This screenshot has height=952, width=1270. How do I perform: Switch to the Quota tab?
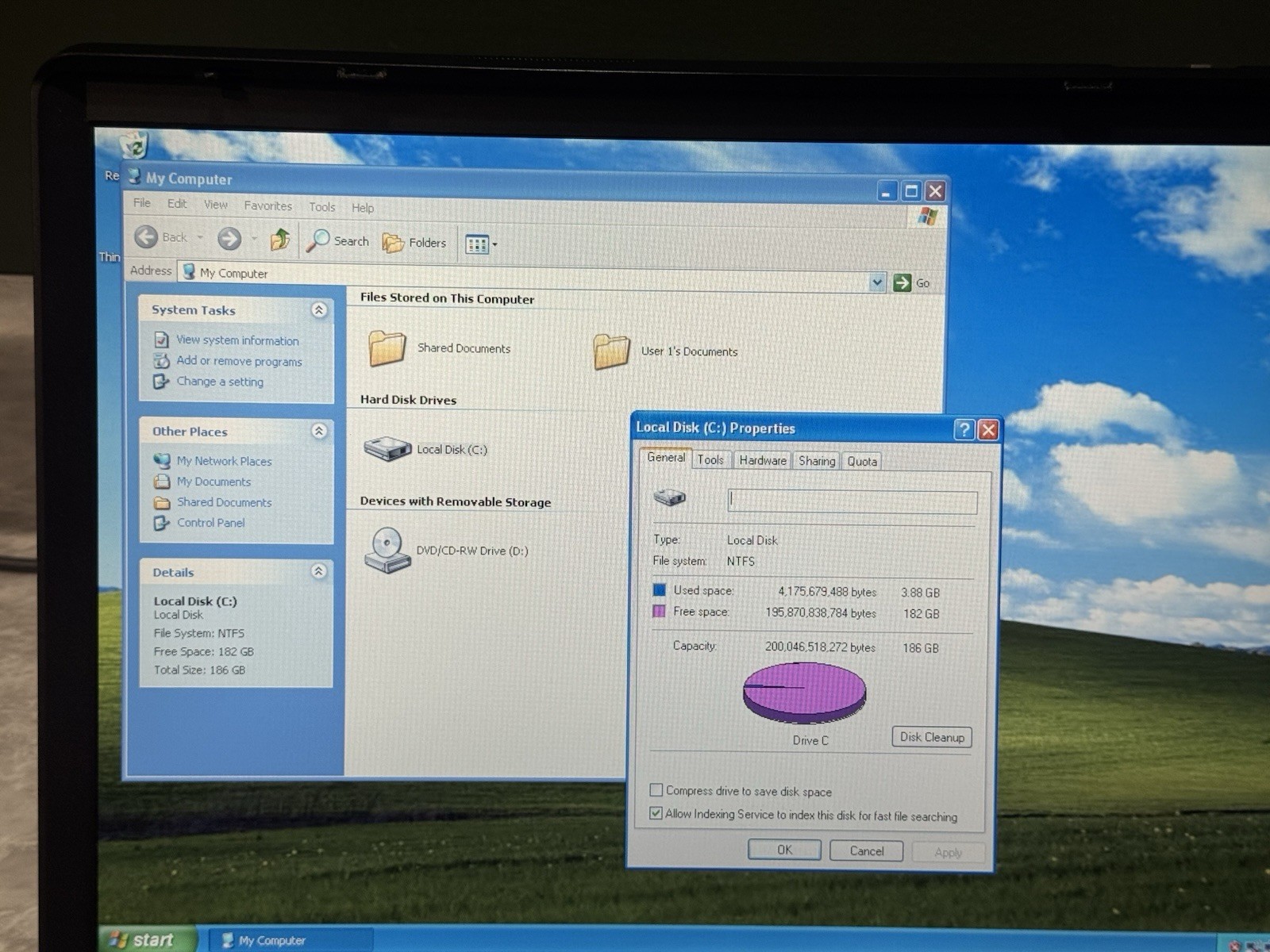coord(862,462)
